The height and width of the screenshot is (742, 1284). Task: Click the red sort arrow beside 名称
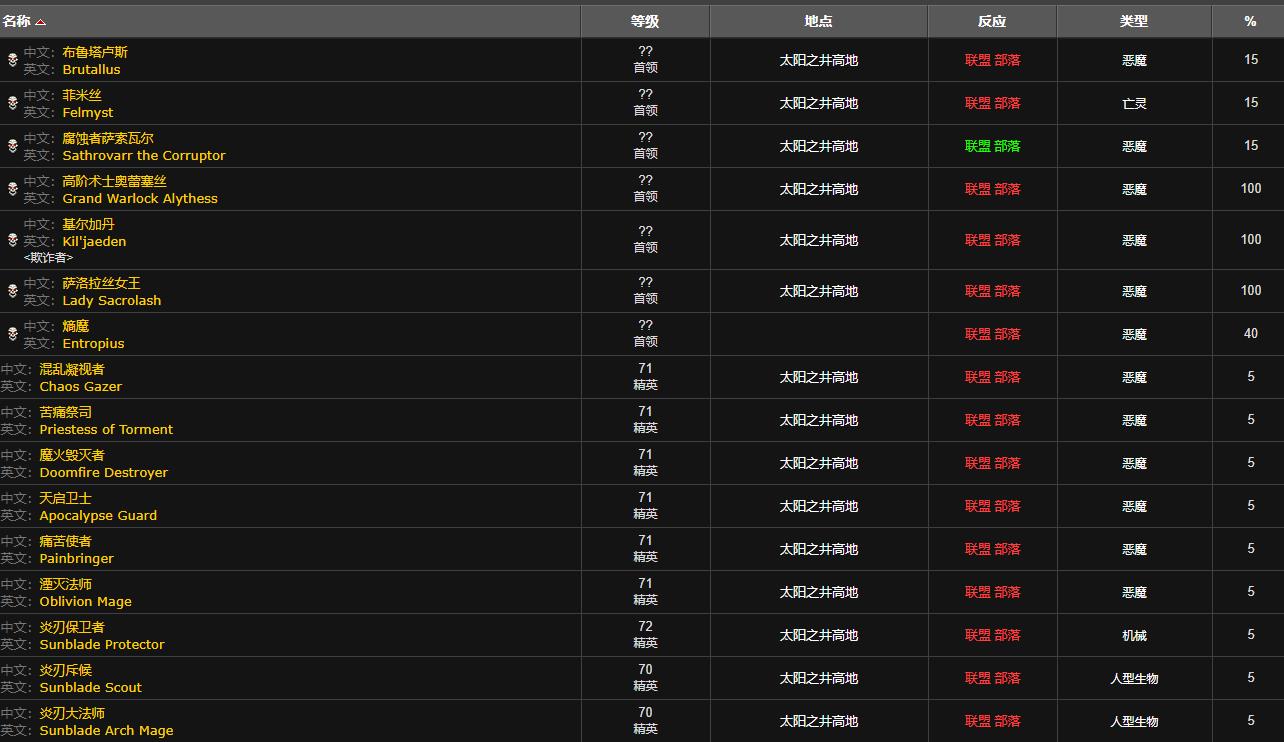pyautogui.click(x=40, y=22)
